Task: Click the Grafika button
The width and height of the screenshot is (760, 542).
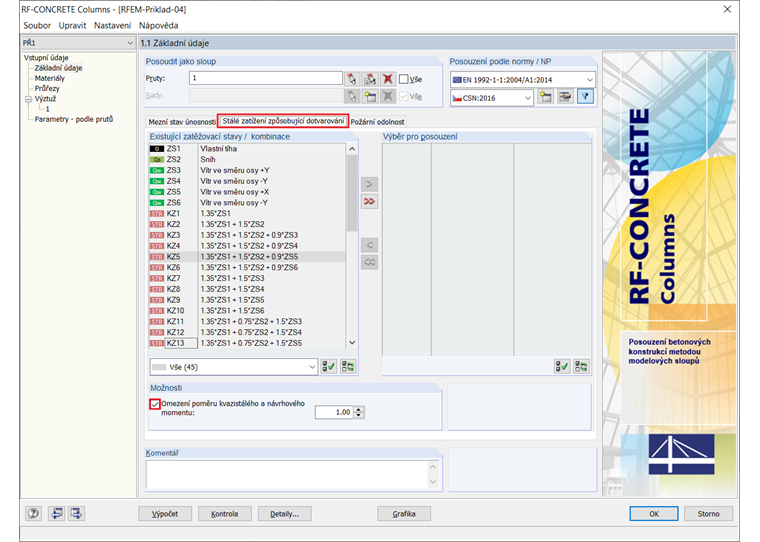Action: tap(404, 513)
